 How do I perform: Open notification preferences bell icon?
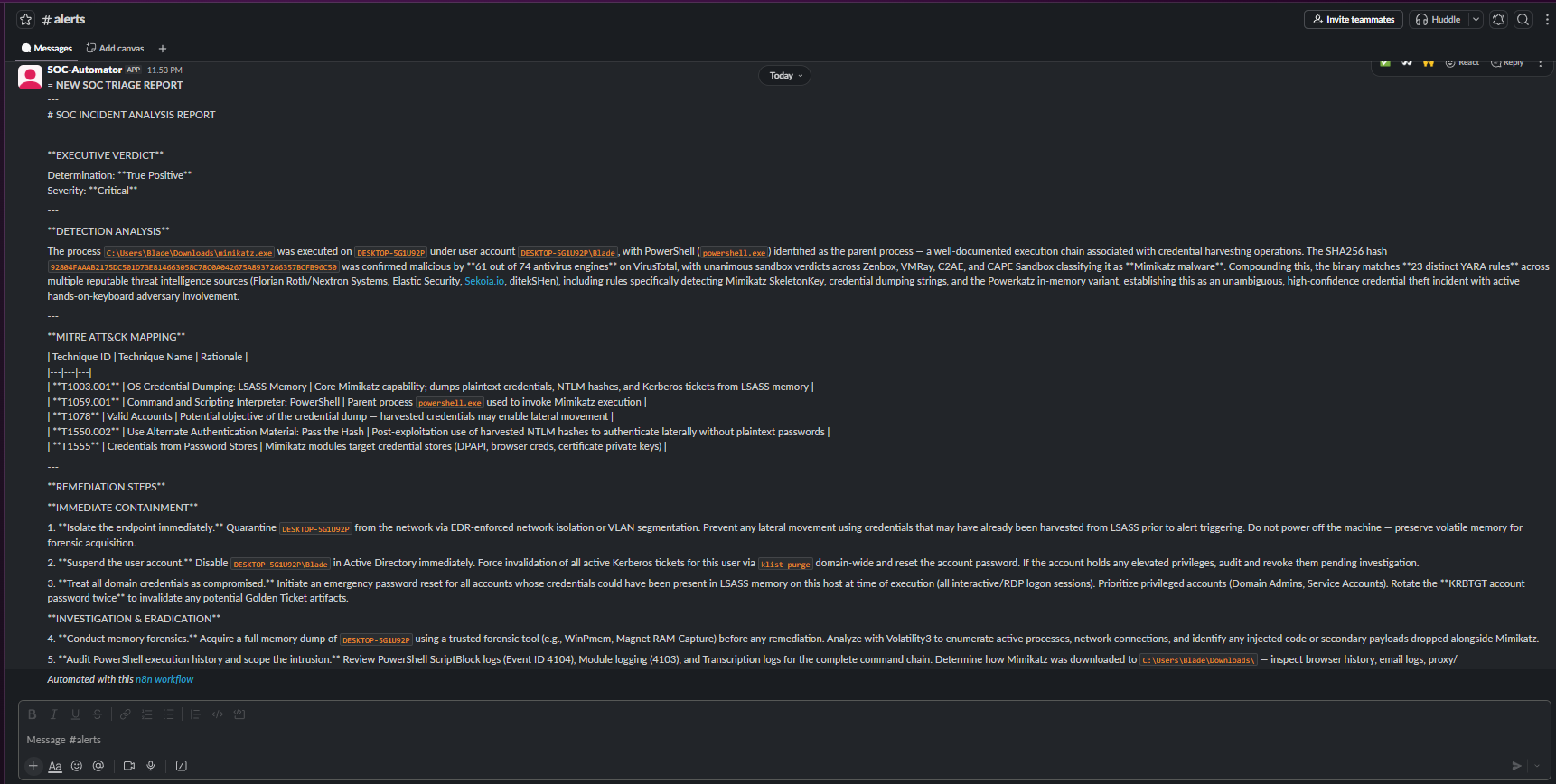1498,19
